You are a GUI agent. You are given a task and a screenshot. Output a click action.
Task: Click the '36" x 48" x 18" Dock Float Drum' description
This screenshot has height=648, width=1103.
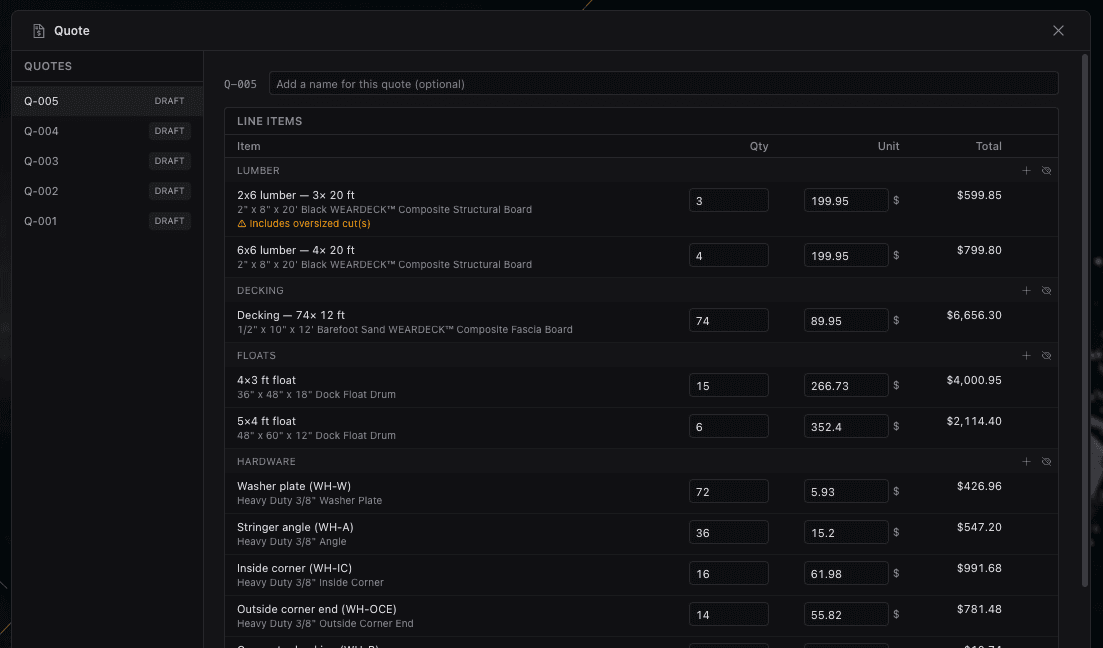[x=317, y=395]
